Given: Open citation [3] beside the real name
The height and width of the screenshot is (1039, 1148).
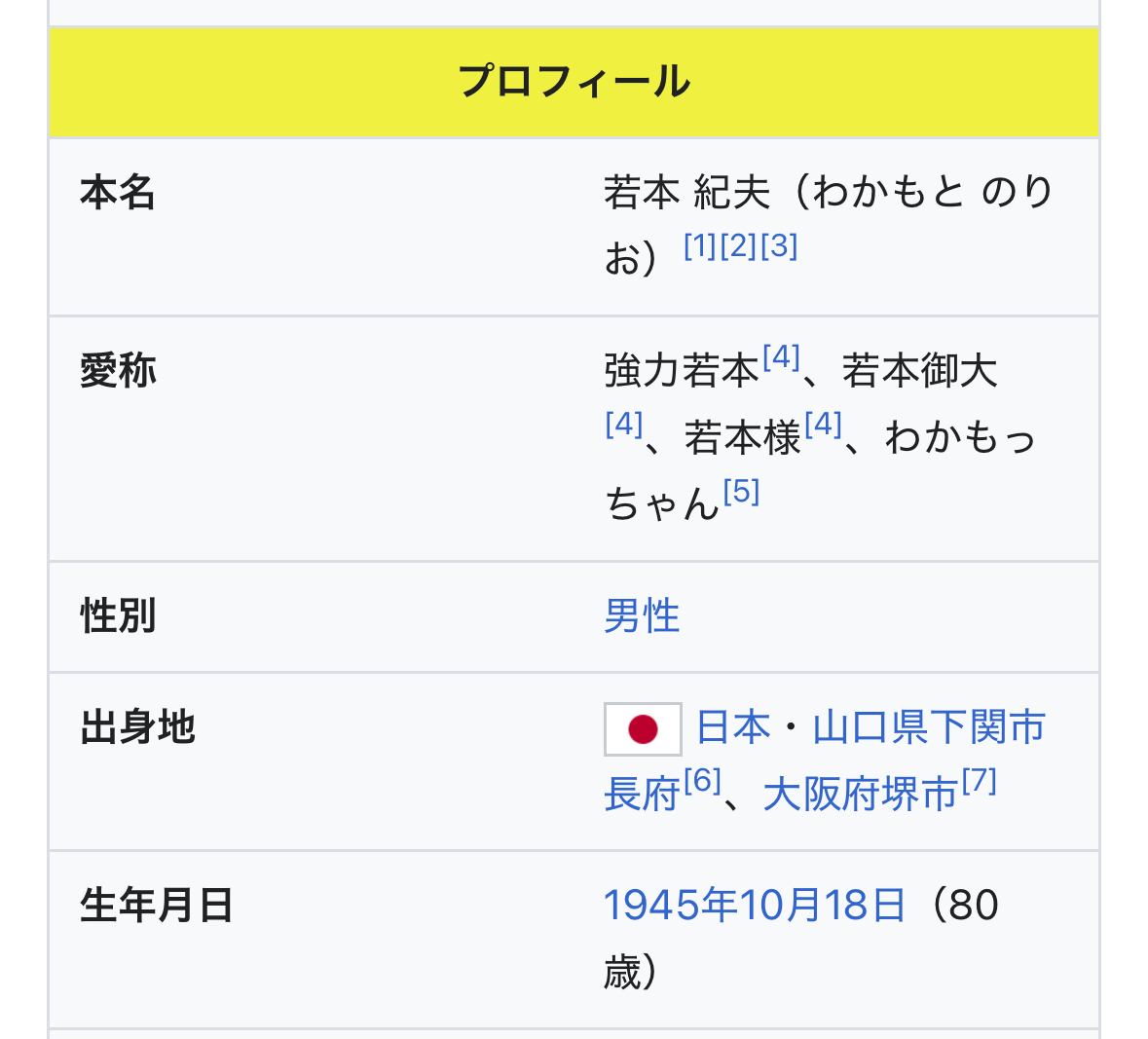Looking at the screenshot, I should [779, 245].
